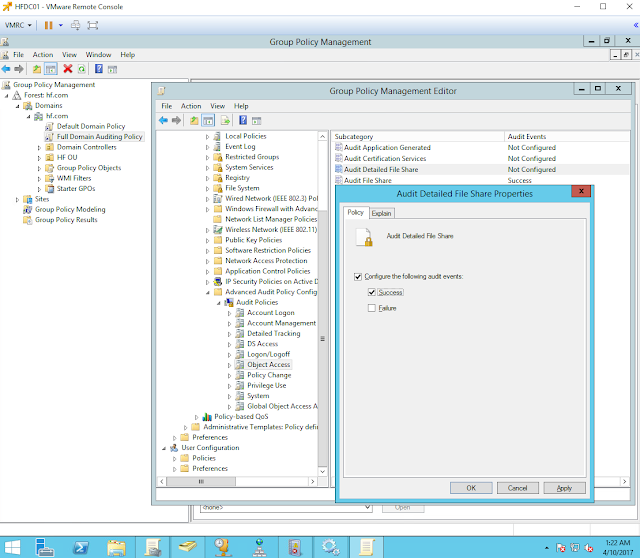This screenshot has width=640, height=558.
Task: Click the red delete X in Group Policy Management toolbar
Action: [x=68, y=69]
